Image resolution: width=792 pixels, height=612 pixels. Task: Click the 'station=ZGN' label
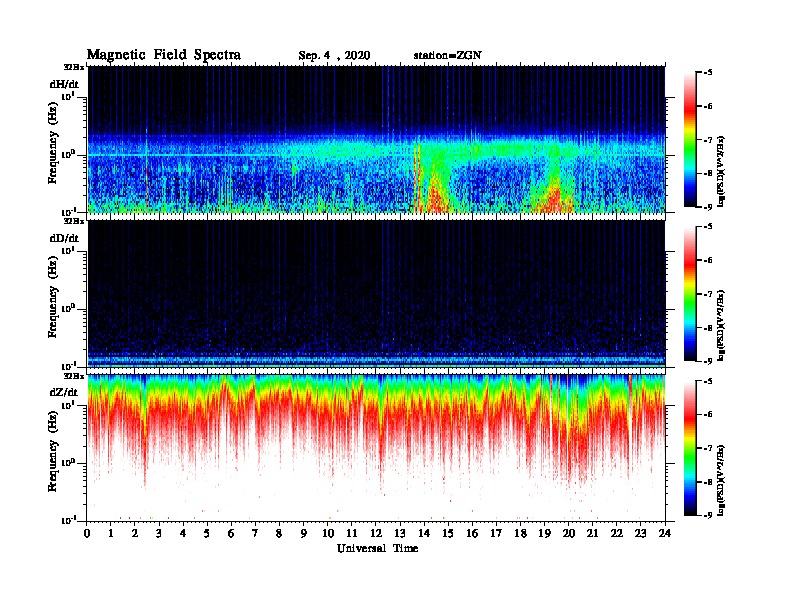coord(448,56)
